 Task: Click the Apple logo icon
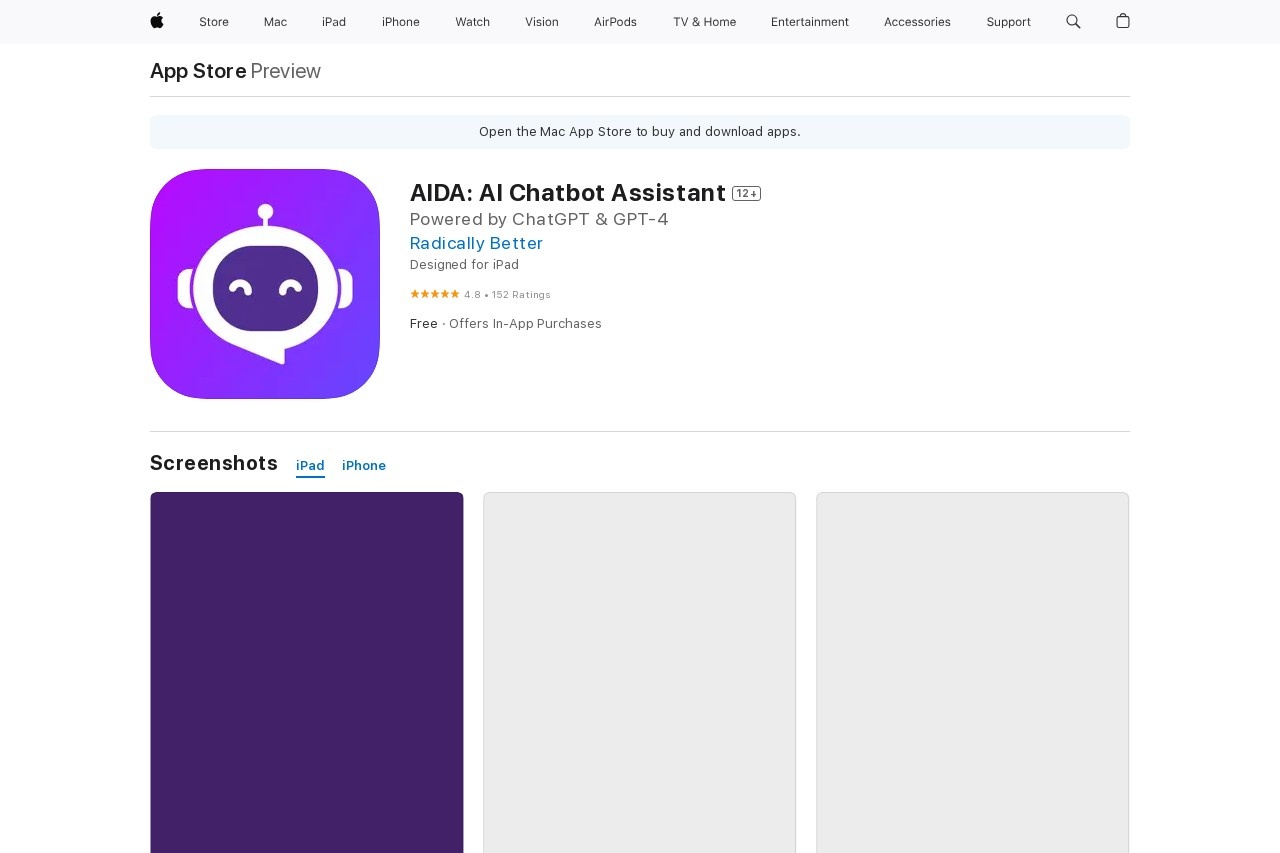point(157,21)
